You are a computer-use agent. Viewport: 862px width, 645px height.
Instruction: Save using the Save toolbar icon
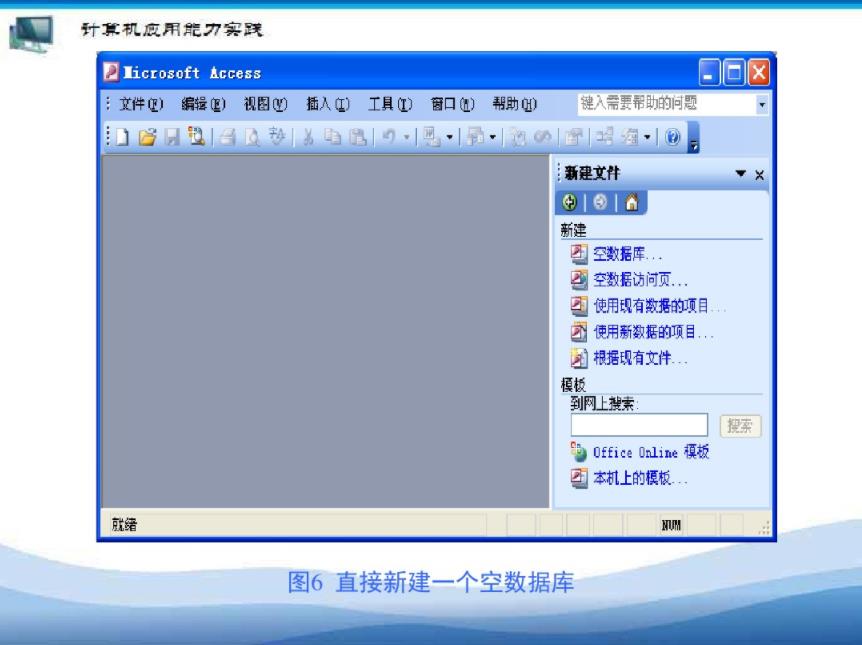171,132
